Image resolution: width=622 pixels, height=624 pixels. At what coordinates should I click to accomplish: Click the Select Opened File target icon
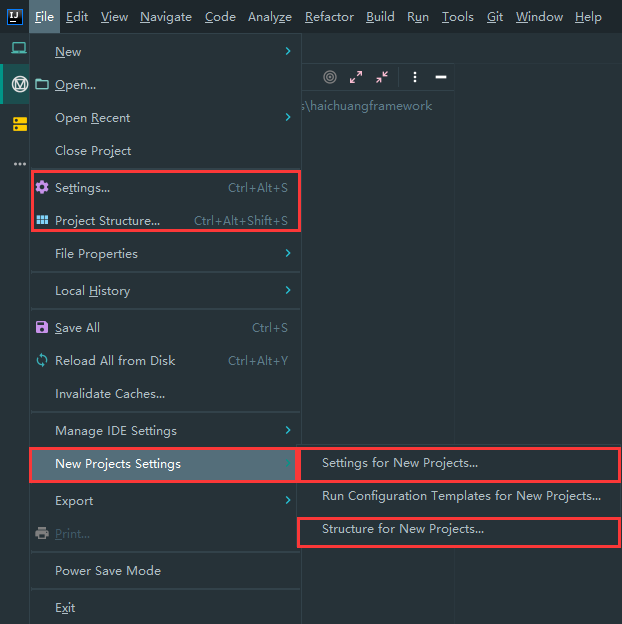click(x=331, y=77)
